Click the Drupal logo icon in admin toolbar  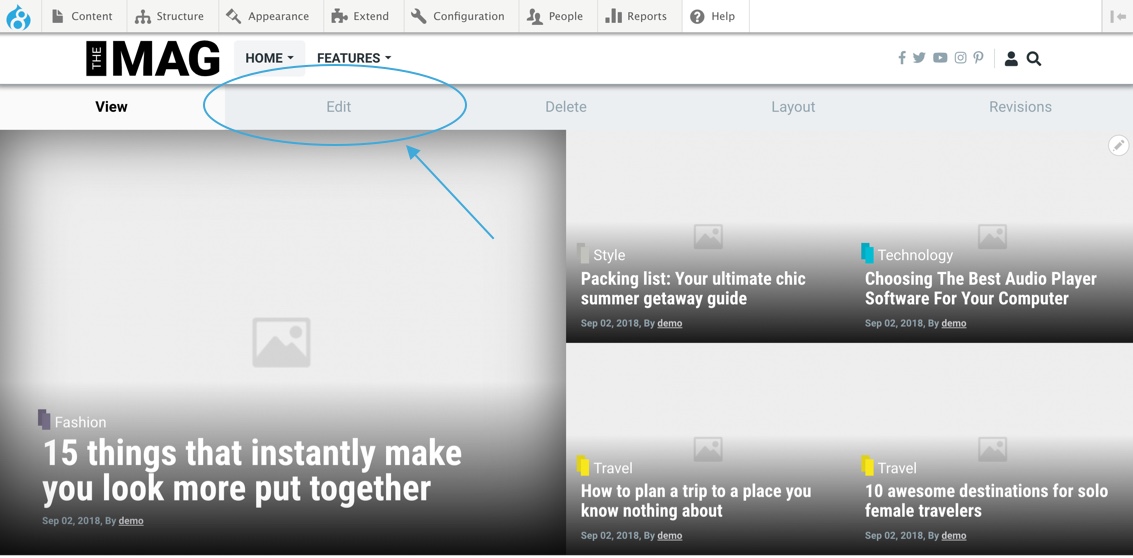18,17
